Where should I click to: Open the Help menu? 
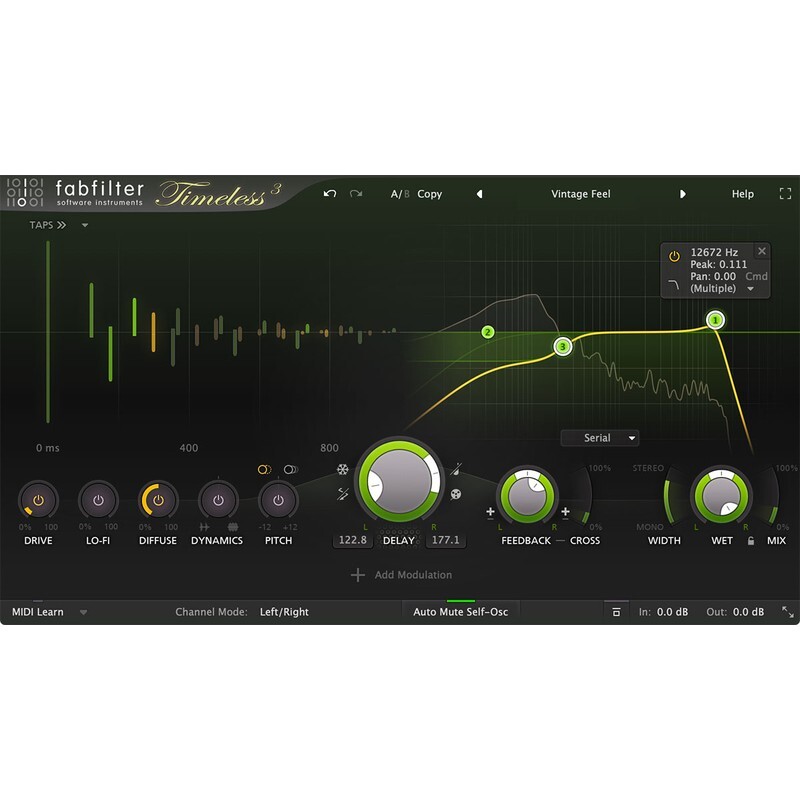743,194
